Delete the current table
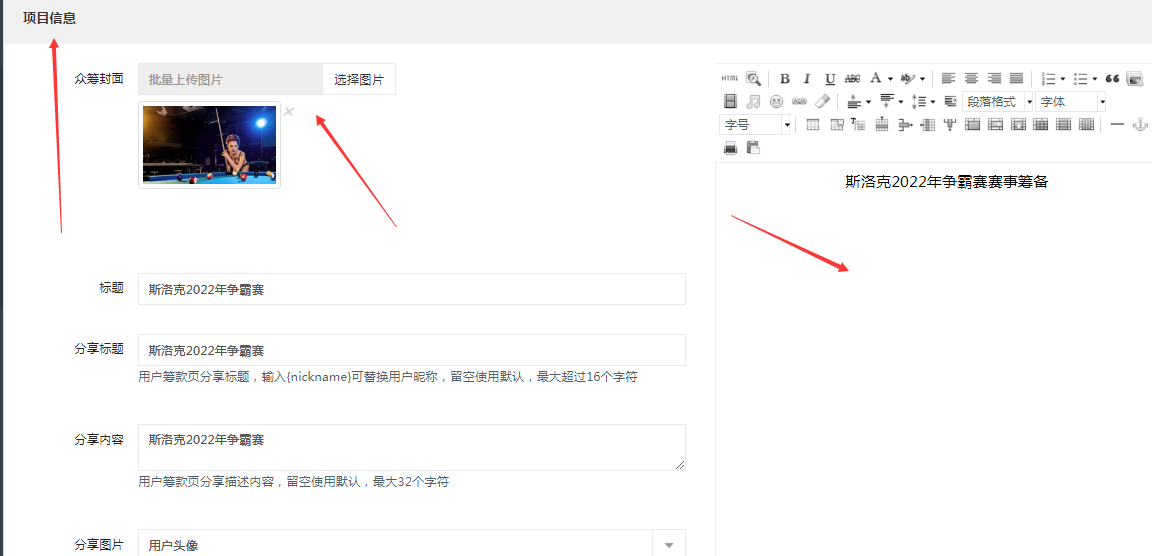 pyautogui.click(x=836, y=124)
